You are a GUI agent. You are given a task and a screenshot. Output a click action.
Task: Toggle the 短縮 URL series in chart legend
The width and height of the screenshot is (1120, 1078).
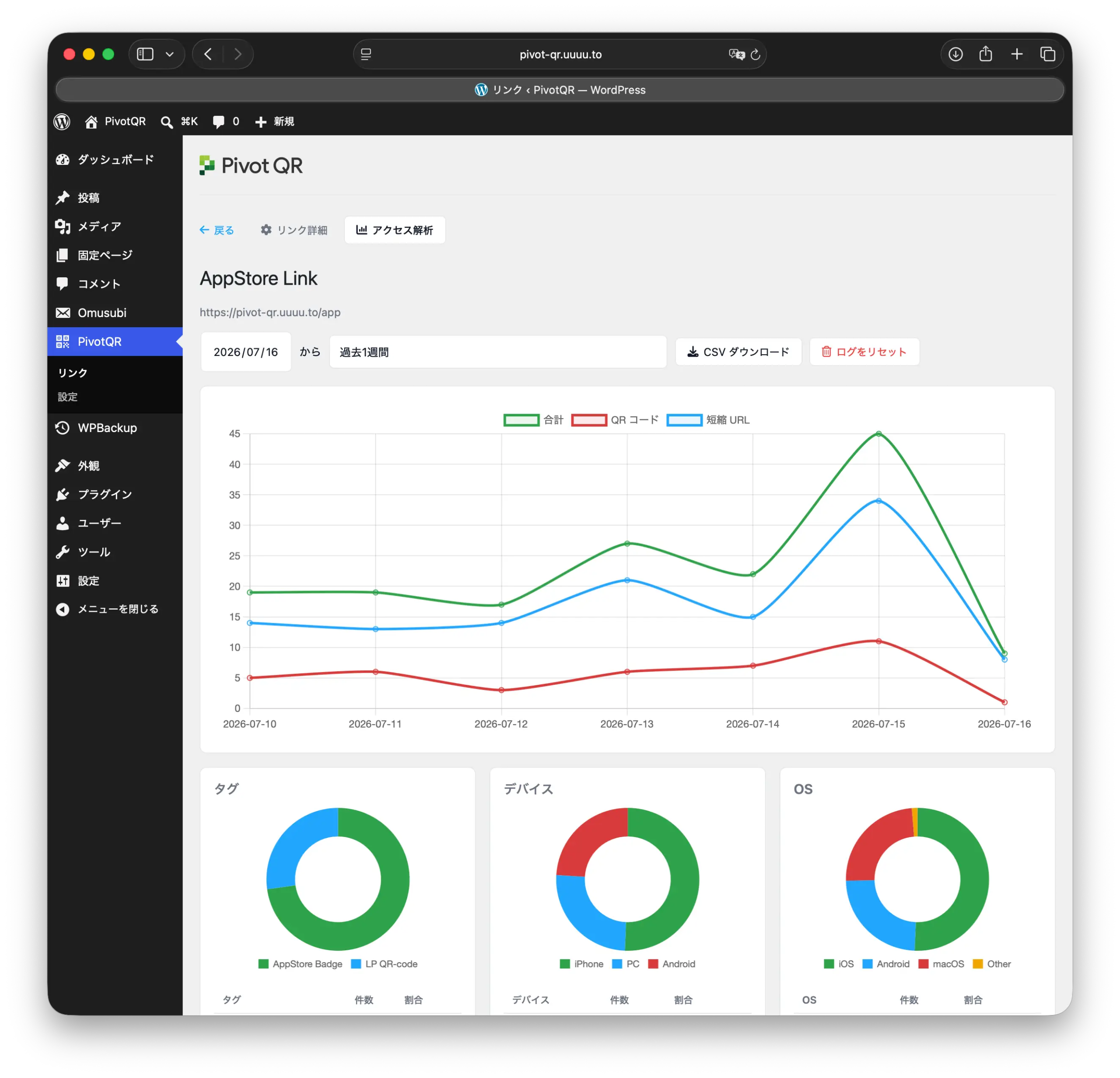pyautogui.click(x=708, y=420)
